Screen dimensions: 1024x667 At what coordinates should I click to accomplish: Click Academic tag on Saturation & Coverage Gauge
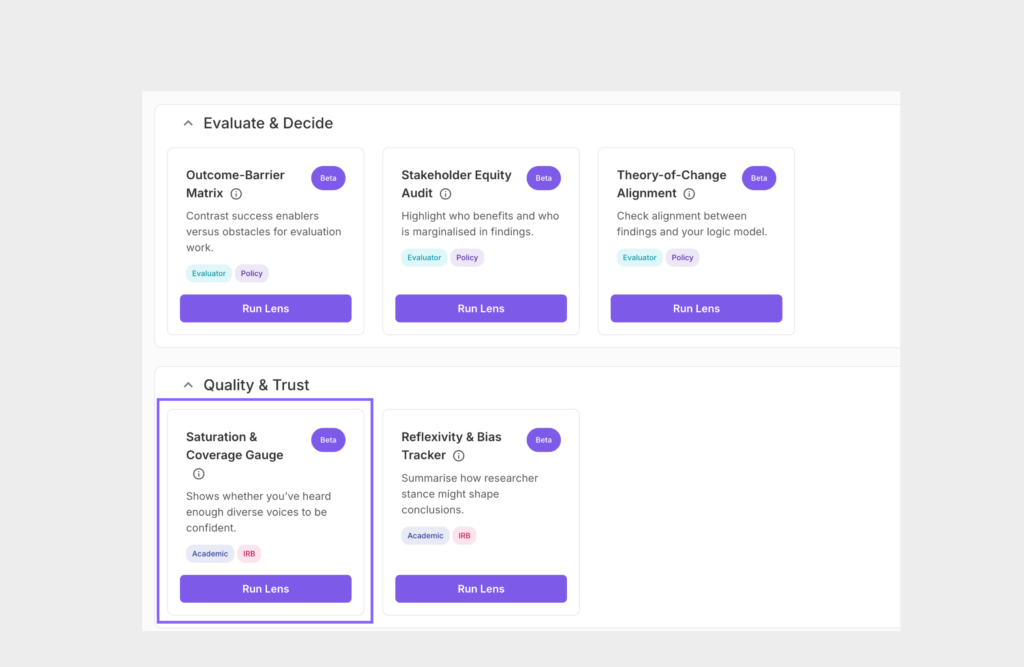click(210, 554)
